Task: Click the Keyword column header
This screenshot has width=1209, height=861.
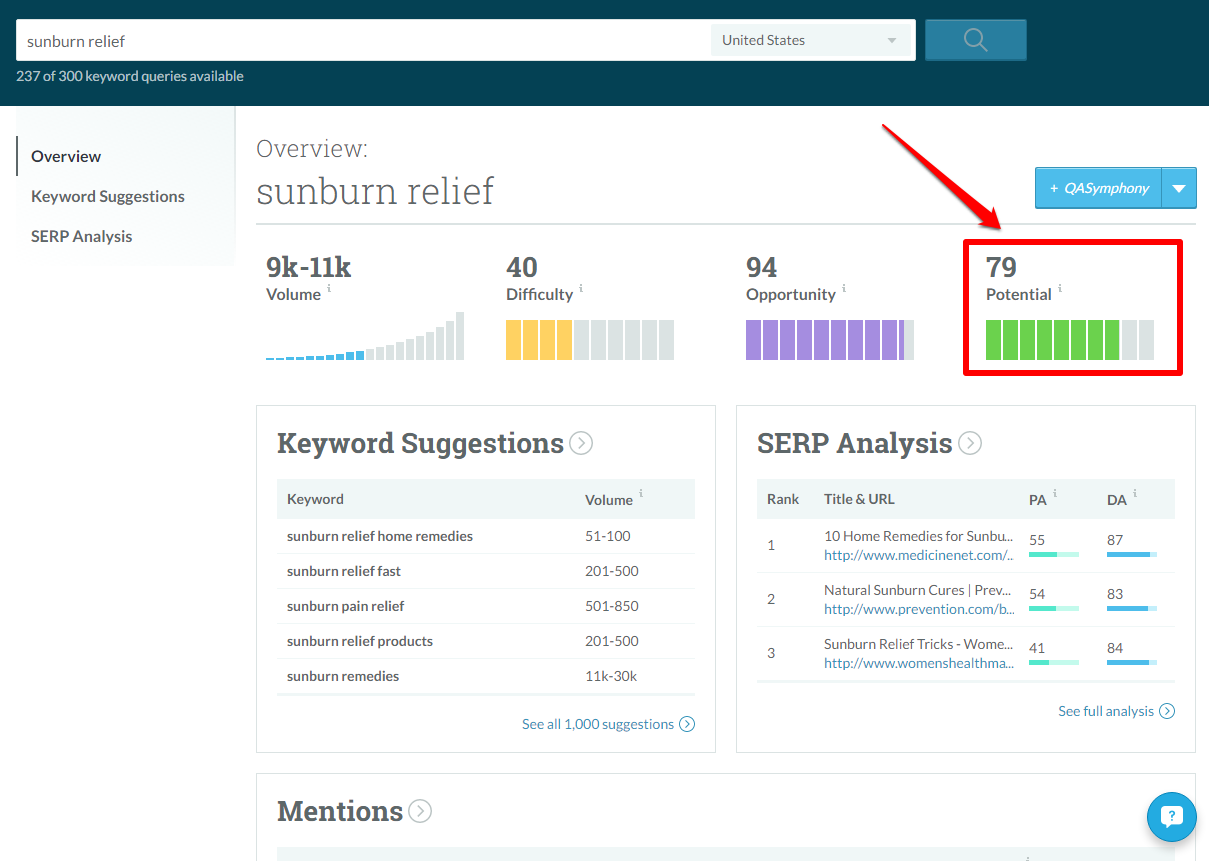Action: coord(315,499)
